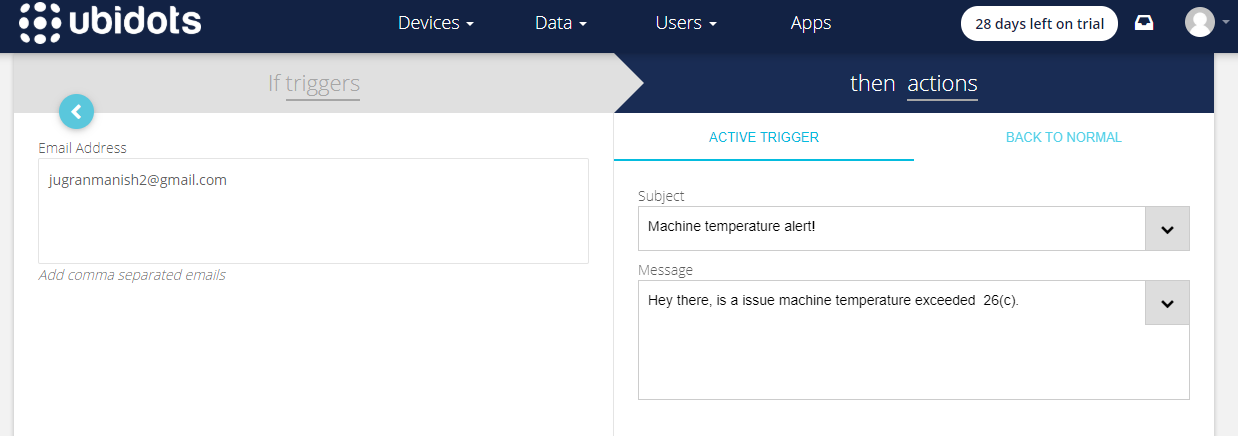The image size is (1238, 436).
Task: Expand the Subject variable dropdown arrow
Action: [1167, 229]
